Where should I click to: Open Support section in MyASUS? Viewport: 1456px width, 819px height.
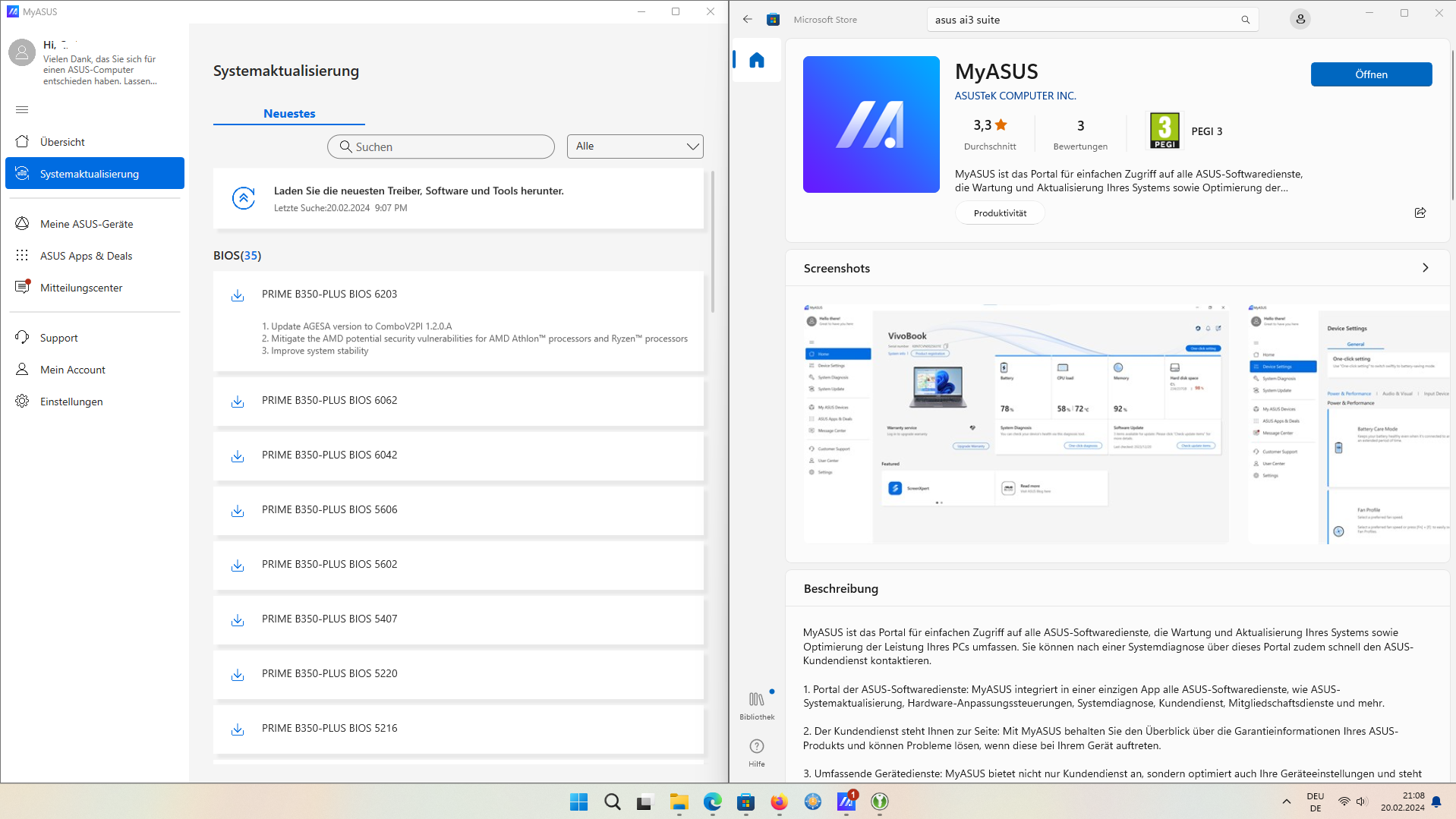[95, 338]
